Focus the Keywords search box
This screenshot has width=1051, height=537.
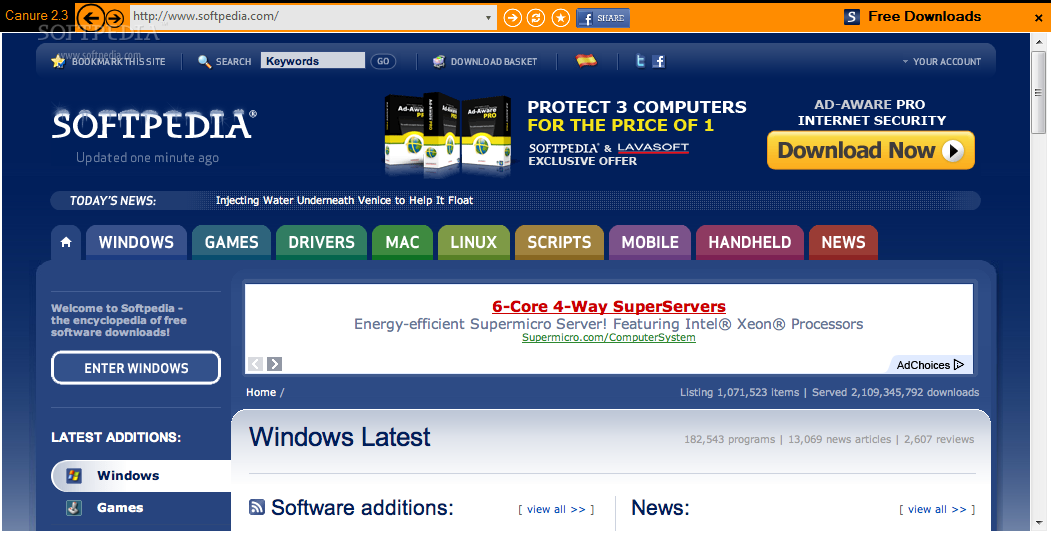click(x=312, y=61)
